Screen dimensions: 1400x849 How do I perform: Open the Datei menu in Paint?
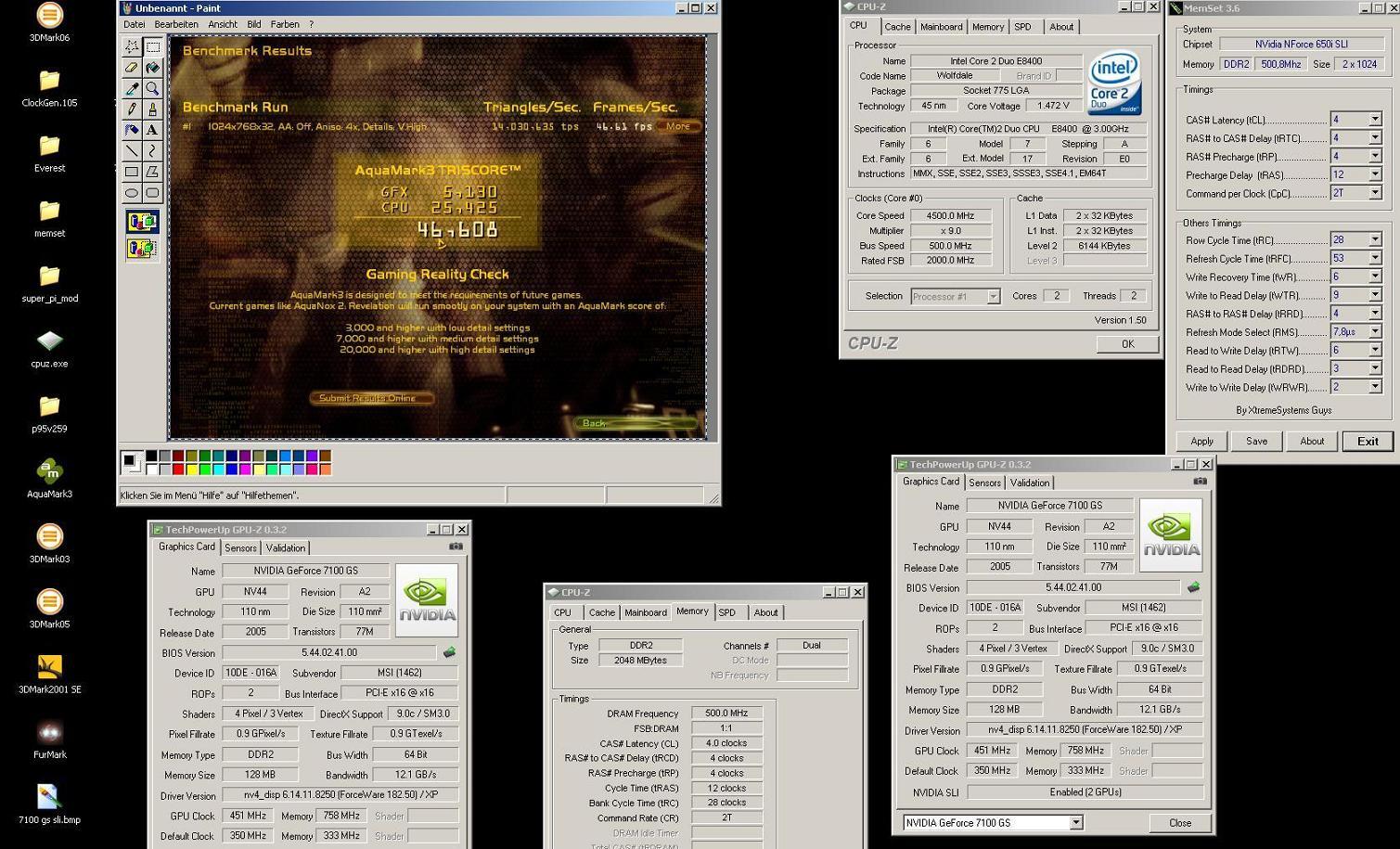[x=135, y=24]
